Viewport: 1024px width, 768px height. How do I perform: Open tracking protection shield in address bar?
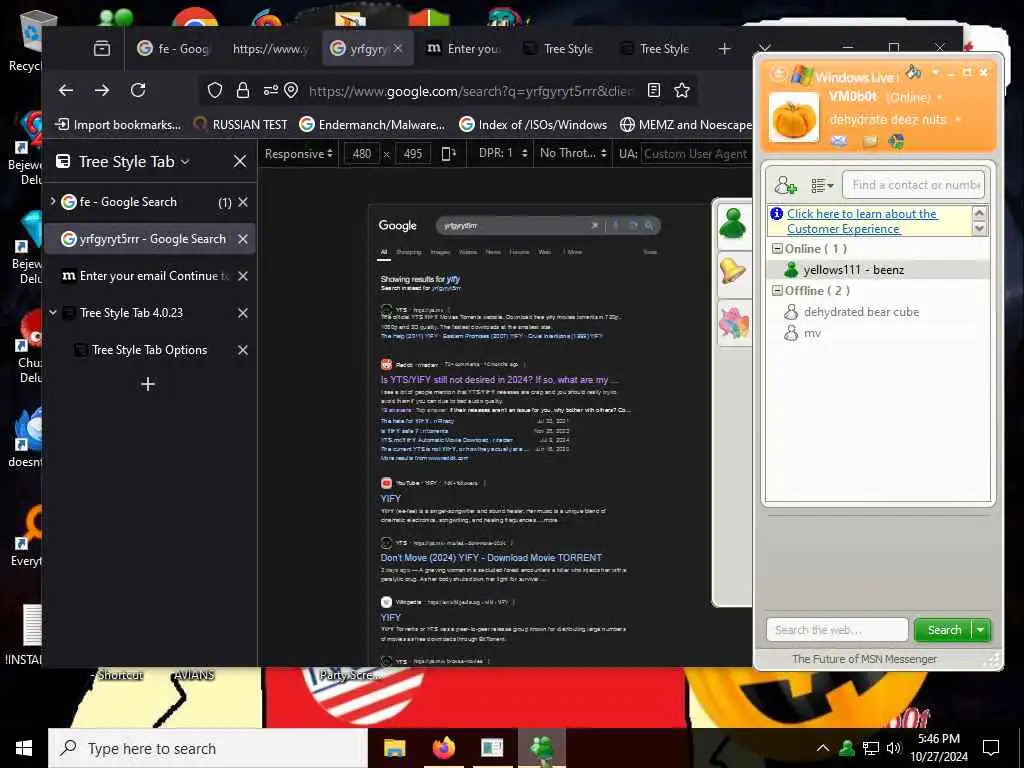coord(215,90)
